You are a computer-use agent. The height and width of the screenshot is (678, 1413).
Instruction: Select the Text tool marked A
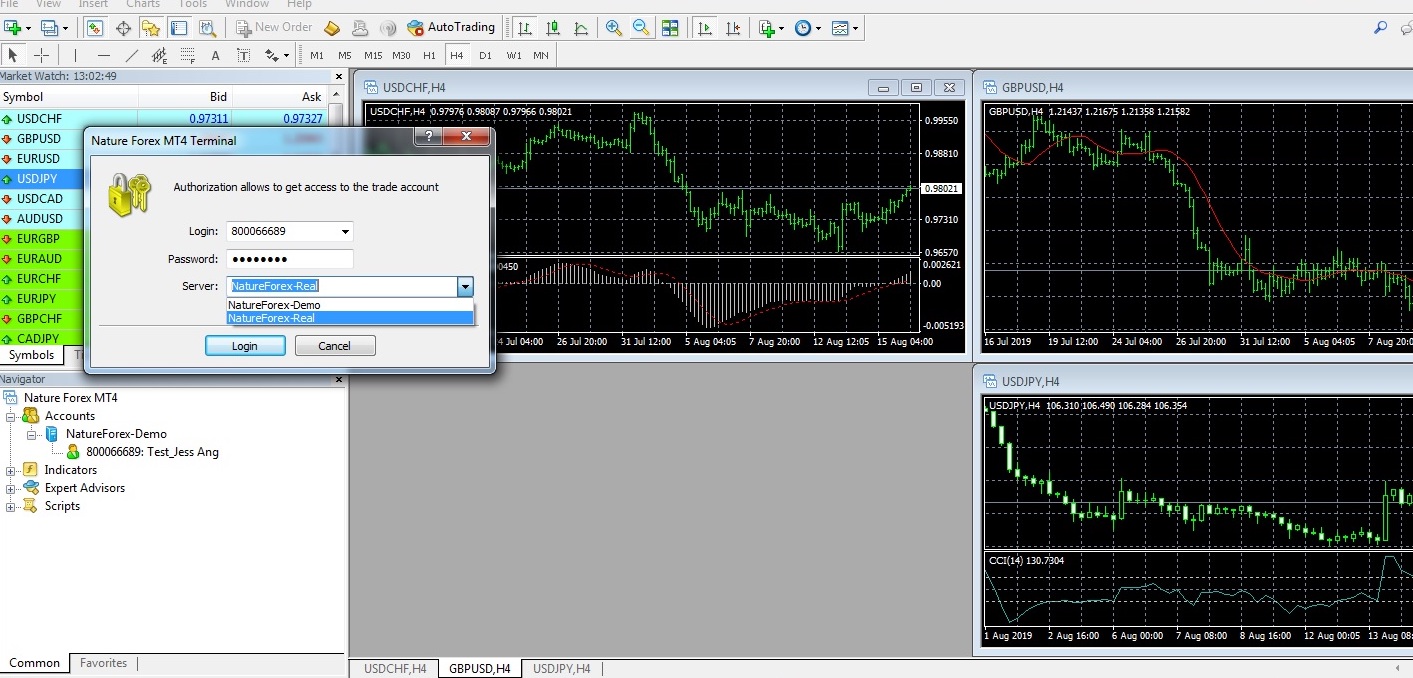215,55
